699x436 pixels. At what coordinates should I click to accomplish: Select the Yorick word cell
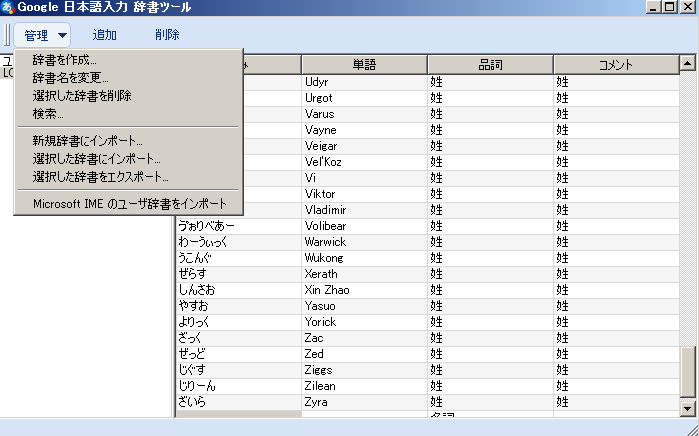tap(364, 323)
